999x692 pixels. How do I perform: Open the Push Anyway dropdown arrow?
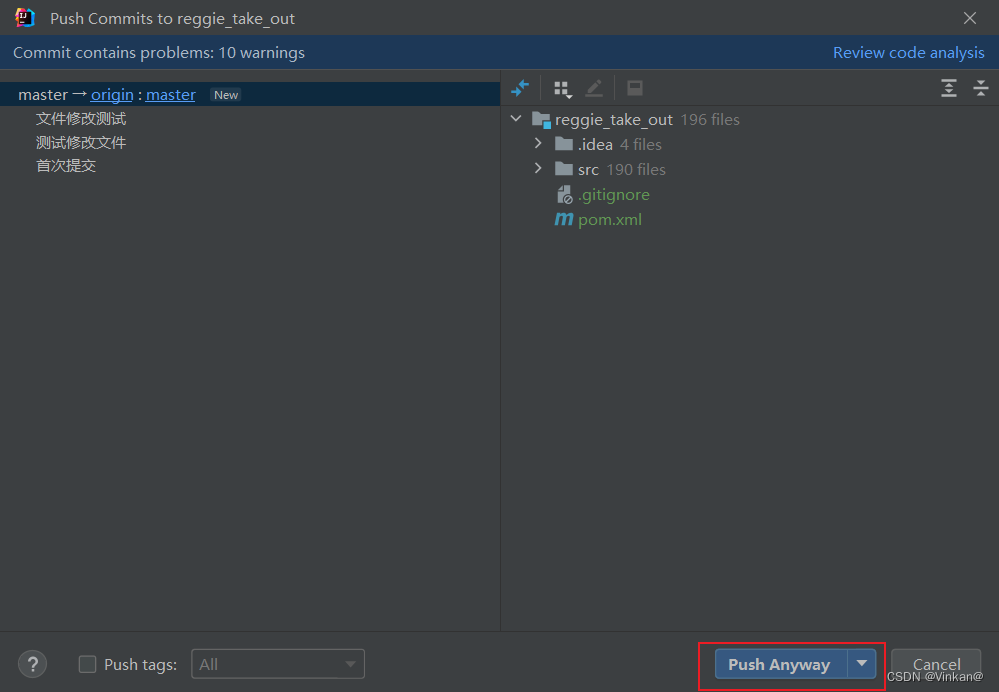click(x=861, y=664)
